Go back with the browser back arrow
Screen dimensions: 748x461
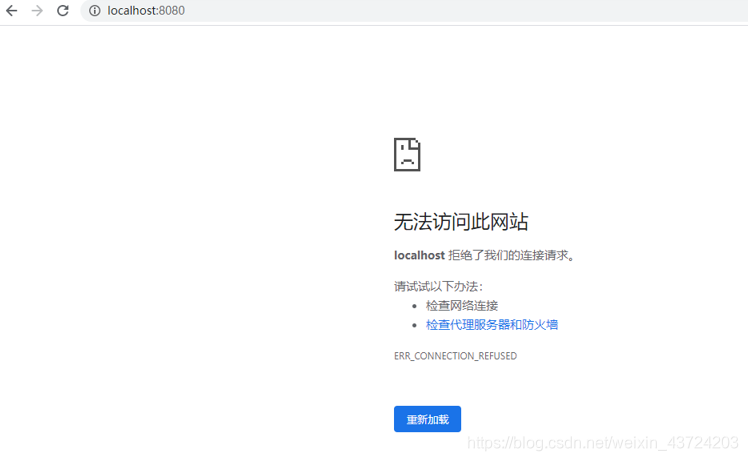(x=11, y=10)
